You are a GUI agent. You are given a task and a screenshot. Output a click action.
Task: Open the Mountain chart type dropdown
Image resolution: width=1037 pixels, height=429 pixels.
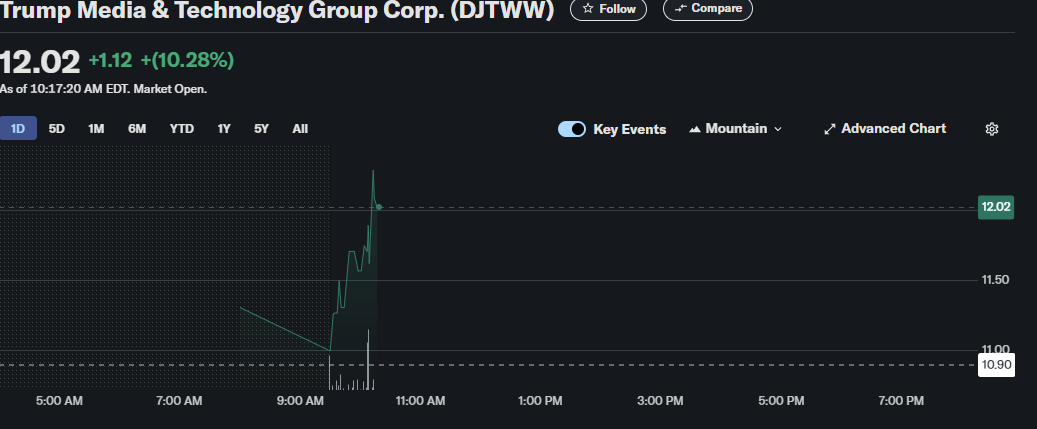735,129
